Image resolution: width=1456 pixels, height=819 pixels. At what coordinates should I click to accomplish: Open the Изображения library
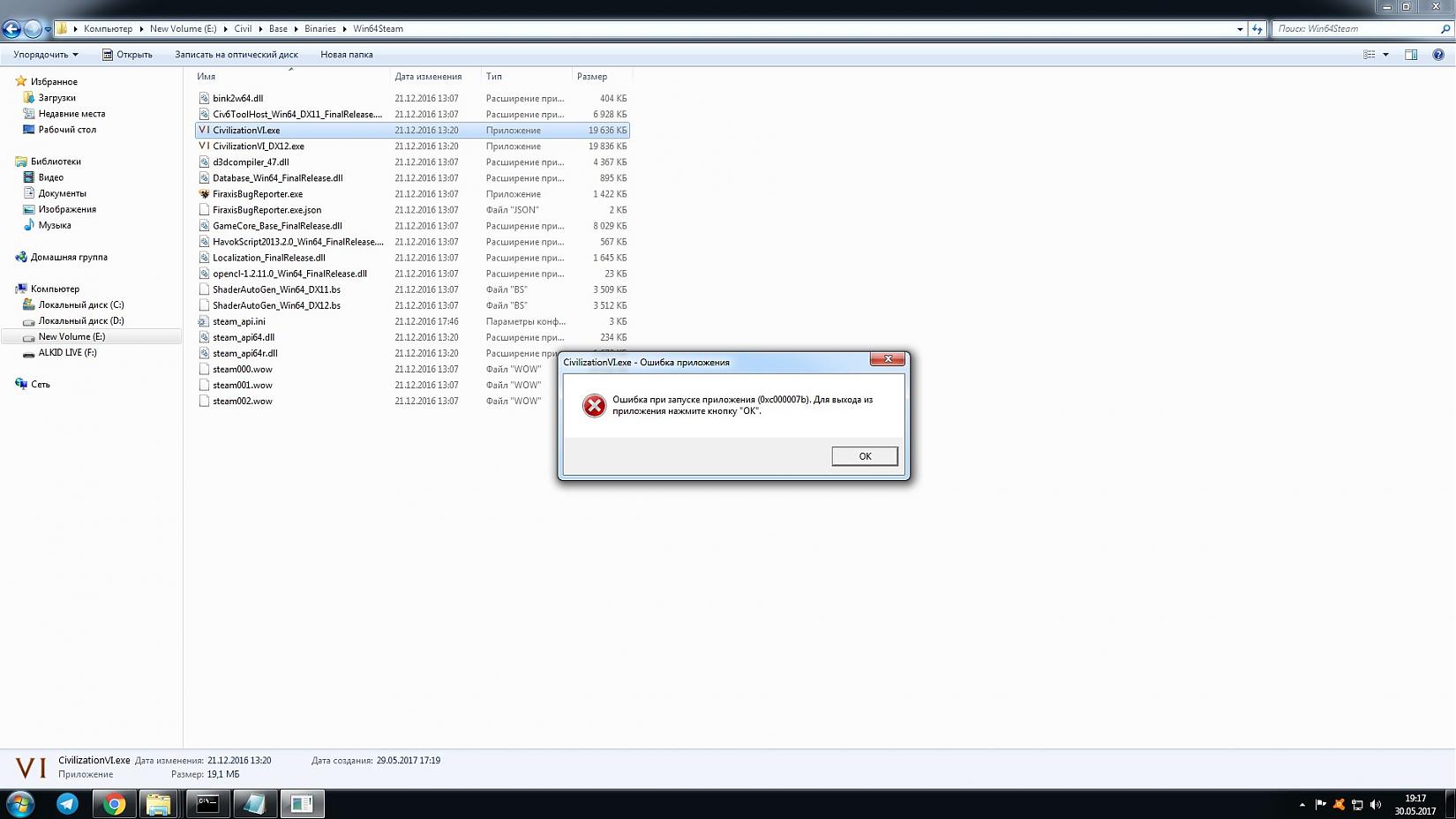pos(67,209)
